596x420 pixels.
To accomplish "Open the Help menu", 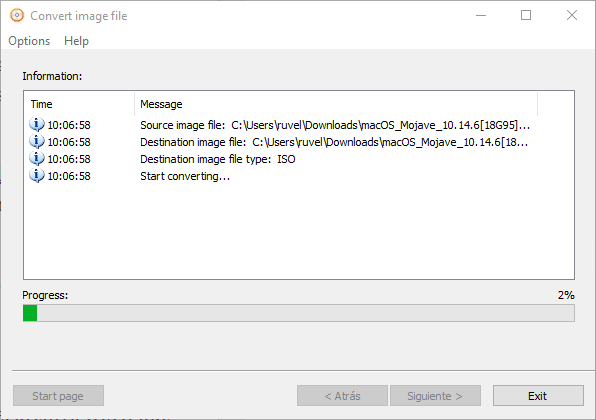I will (x=76, y=41).
